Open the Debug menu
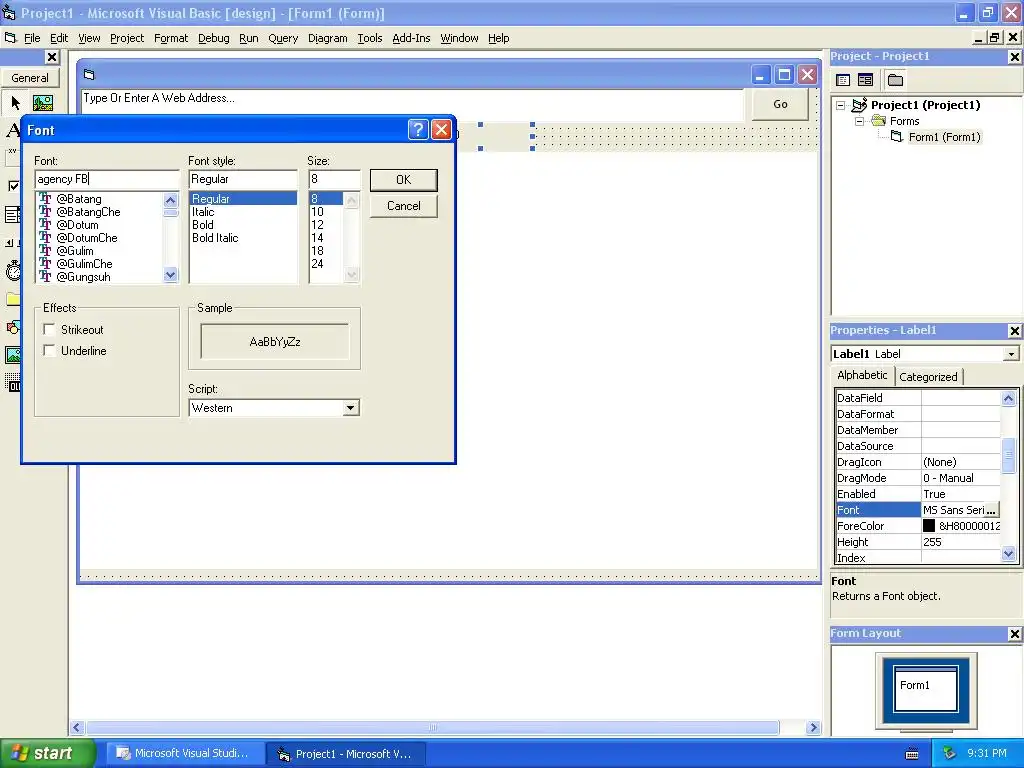1024x768 pixels. (x=214, y=38)
